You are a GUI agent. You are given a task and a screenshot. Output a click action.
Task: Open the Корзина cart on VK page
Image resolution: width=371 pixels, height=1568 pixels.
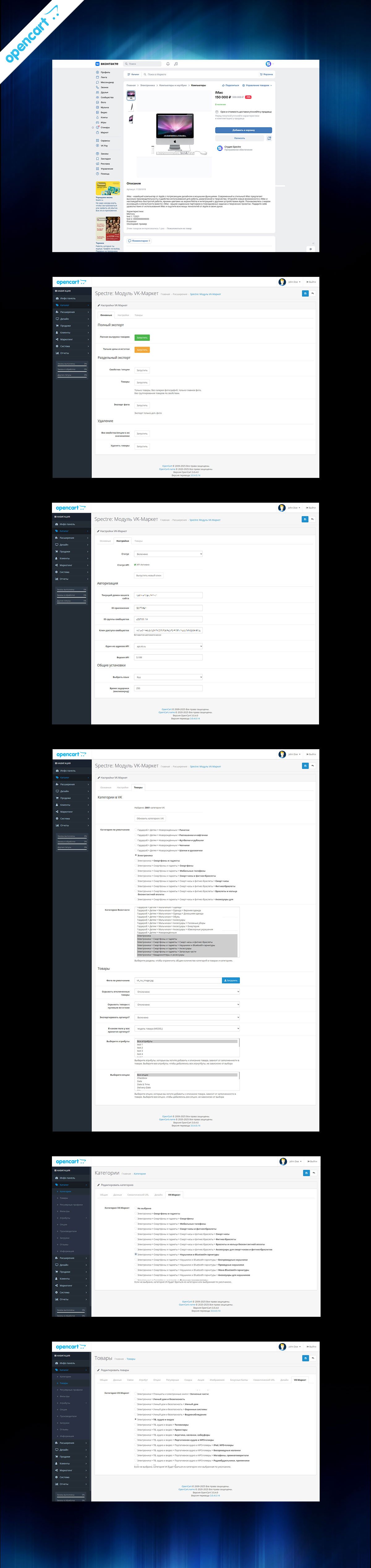coord(267,74)
